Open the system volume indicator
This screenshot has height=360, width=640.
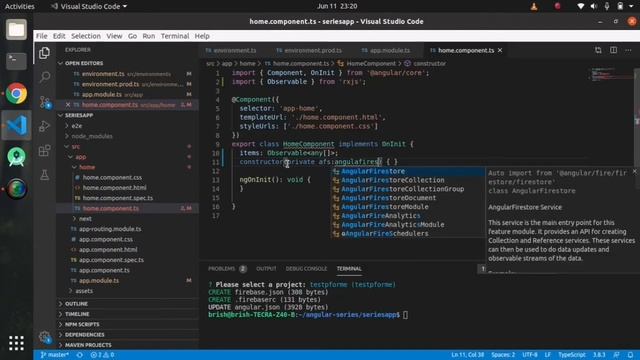click(x=594, y=6)
